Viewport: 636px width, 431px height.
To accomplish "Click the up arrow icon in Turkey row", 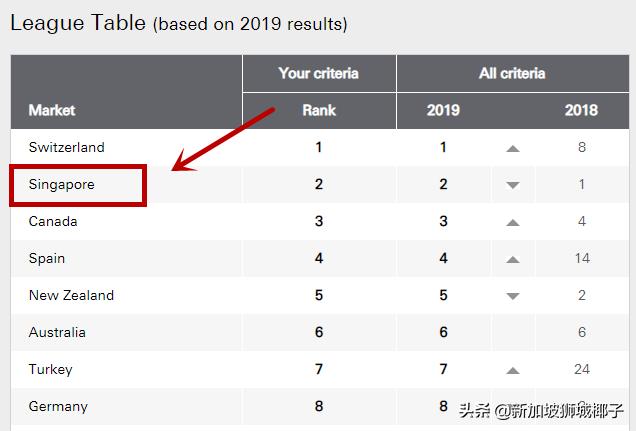I will pyautogui.click(x=513, y=370).
